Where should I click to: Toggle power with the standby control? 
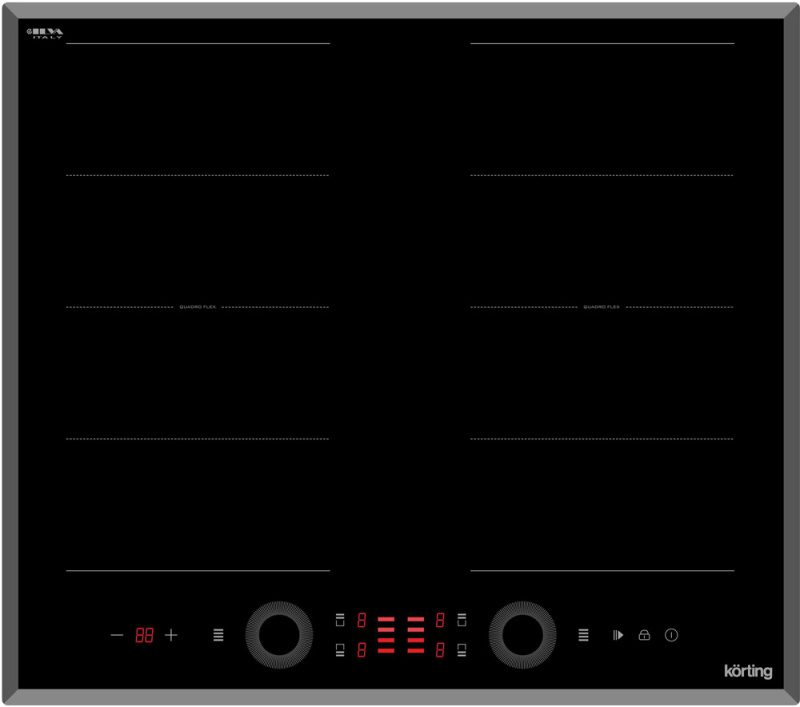(671, 633)
